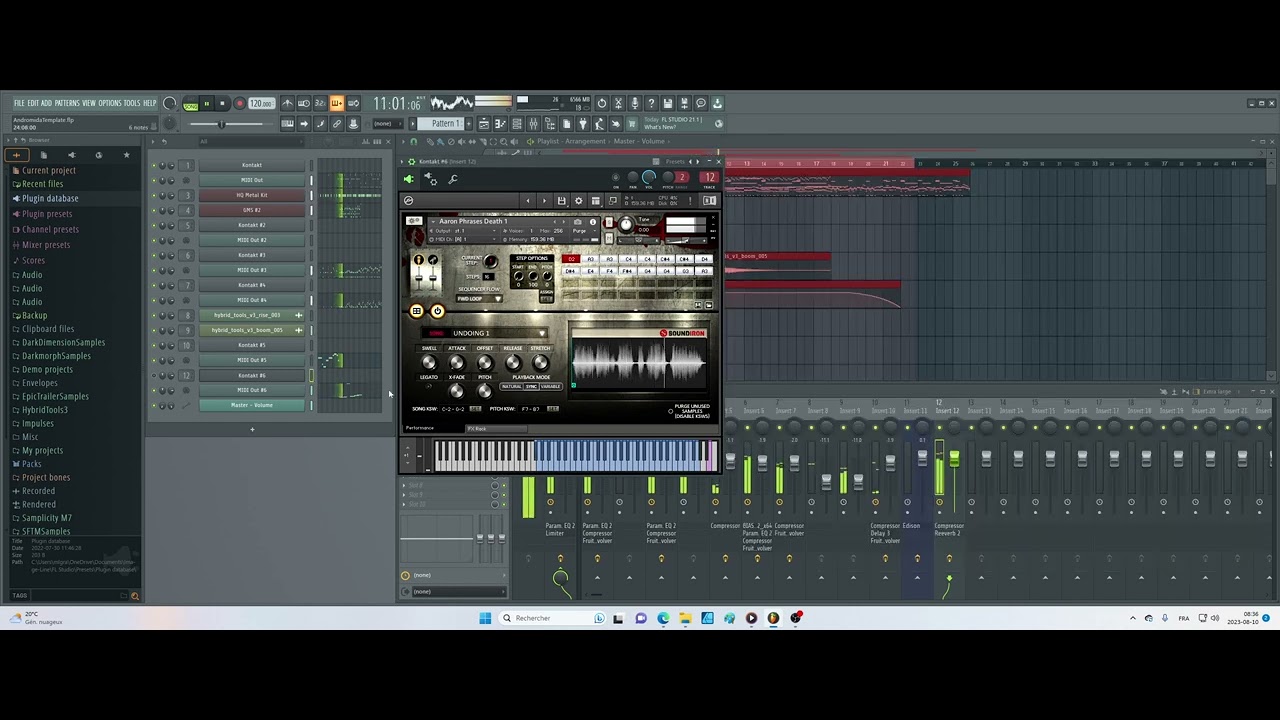This screenshot has width=1280, height=720.
Task: Select the hybrid_tools_v3_rise_003 channel
Action: pos(252,315)
